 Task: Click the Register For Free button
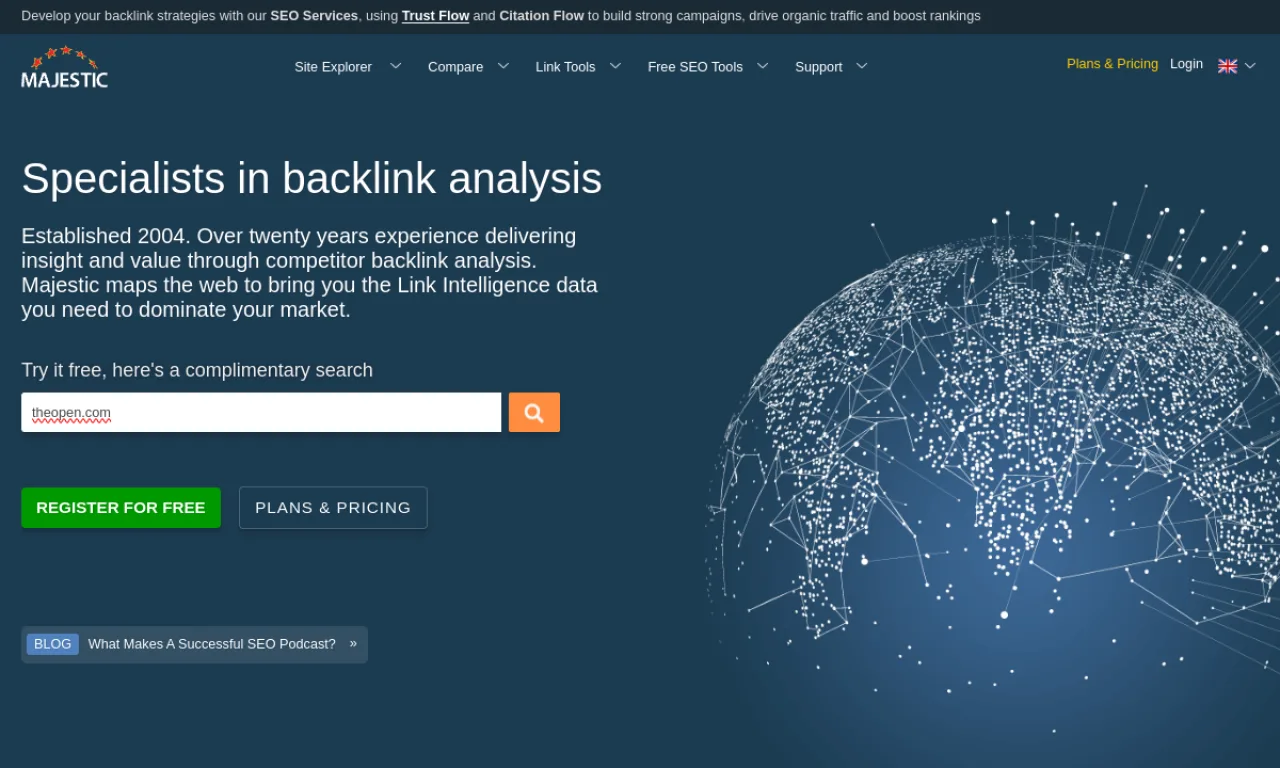tap(121, 508)
